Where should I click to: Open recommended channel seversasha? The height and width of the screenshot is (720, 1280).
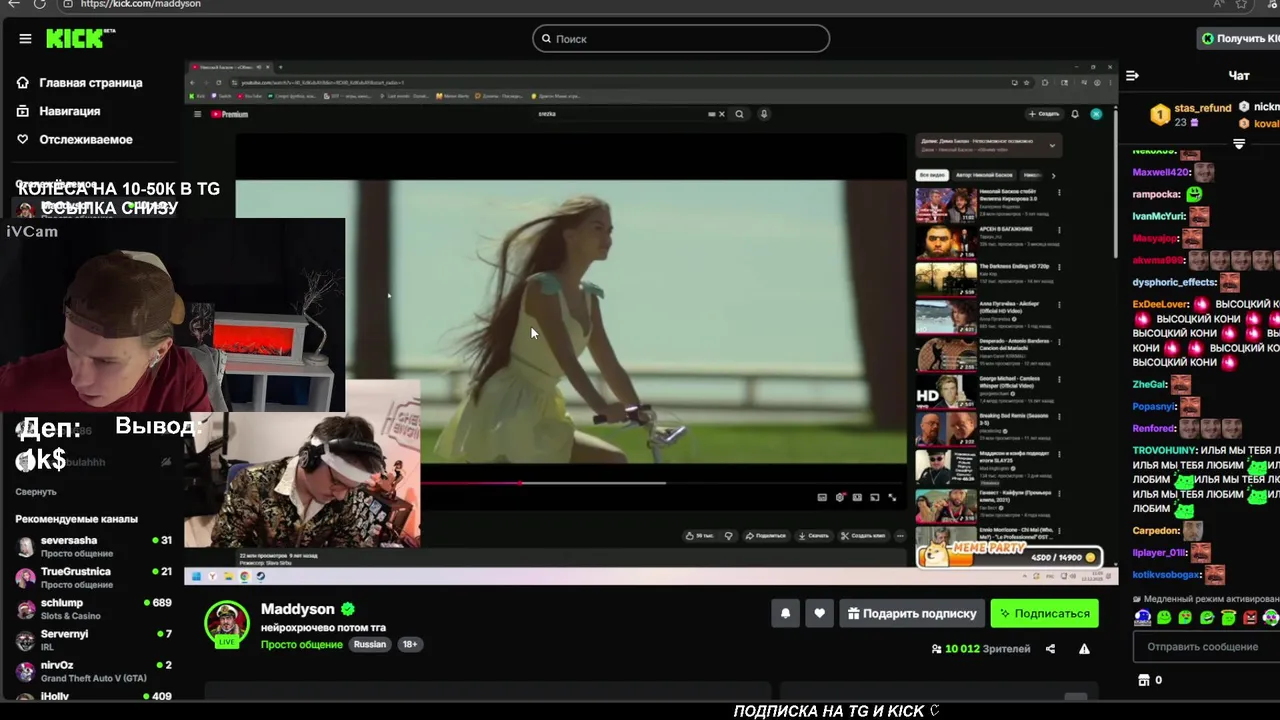coord(93,546)
